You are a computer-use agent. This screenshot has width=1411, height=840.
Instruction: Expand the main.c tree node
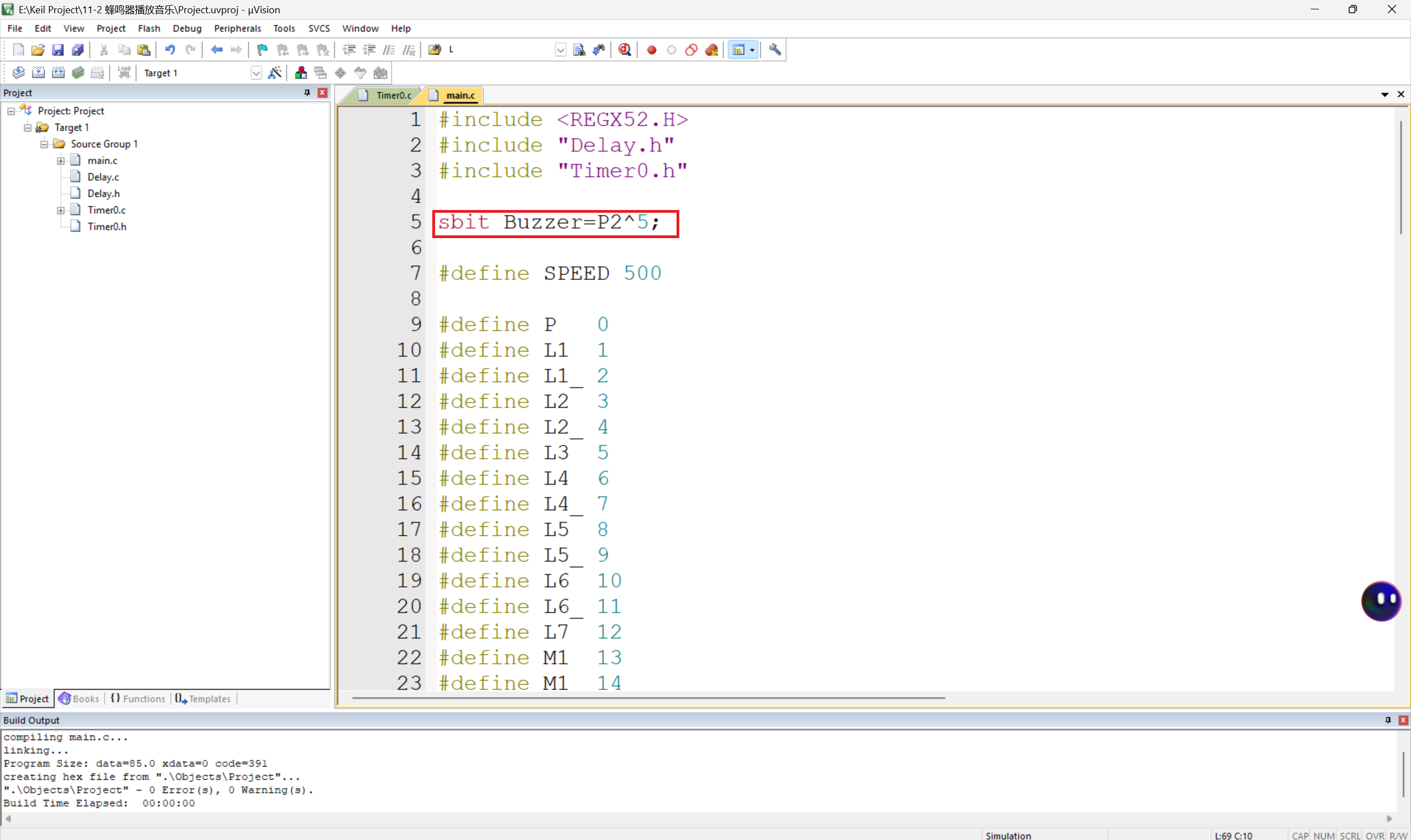click(61, 161)
